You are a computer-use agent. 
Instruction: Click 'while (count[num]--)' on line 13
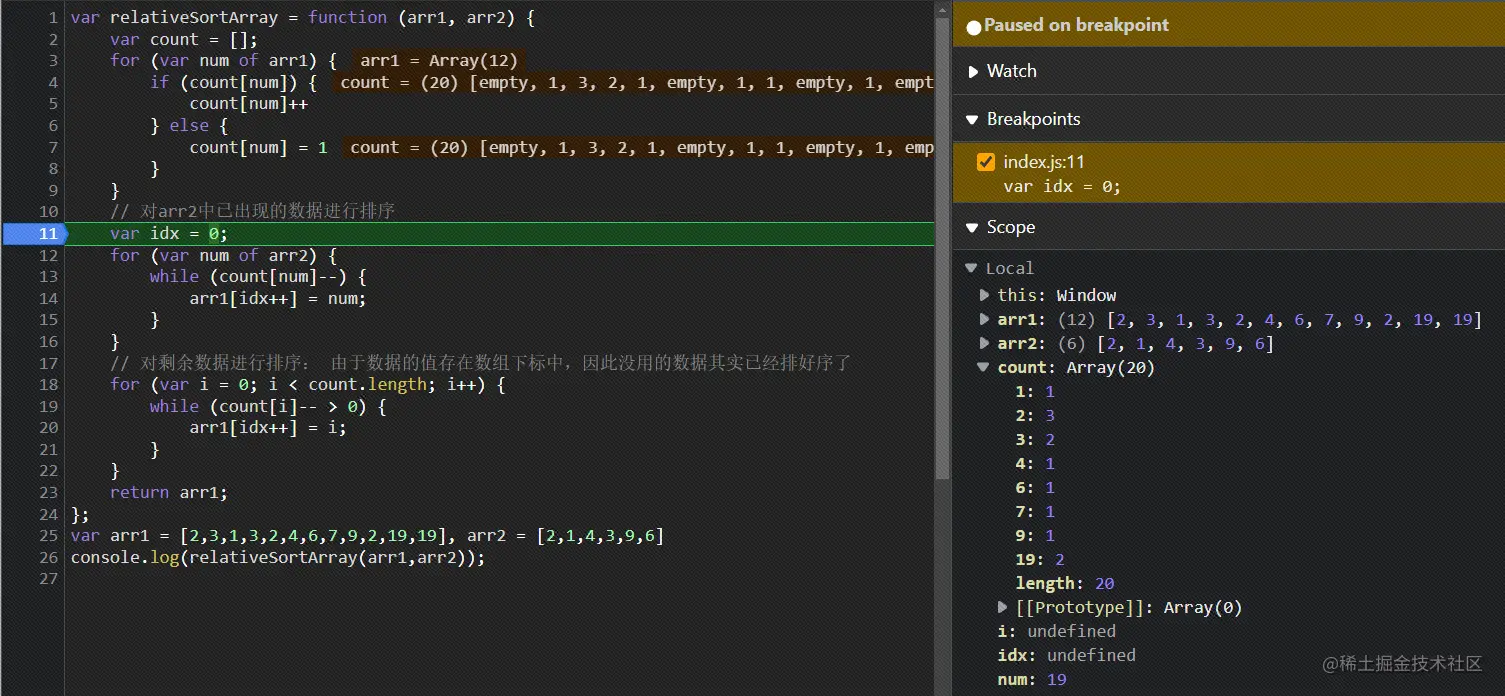pyautogui.click(x=248, y=277)
